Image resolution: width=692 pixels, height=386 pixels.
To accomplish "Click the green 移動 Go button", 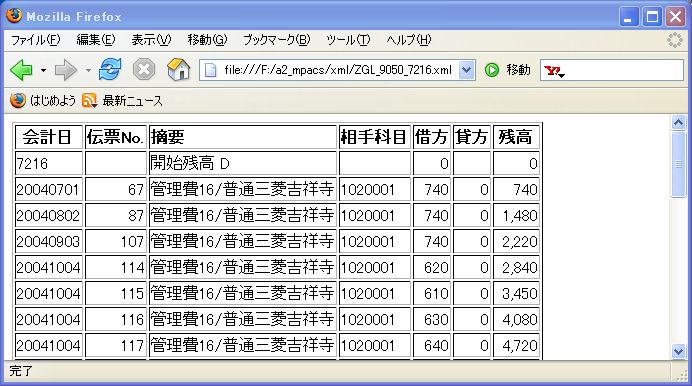I will (x=507, y=70).
